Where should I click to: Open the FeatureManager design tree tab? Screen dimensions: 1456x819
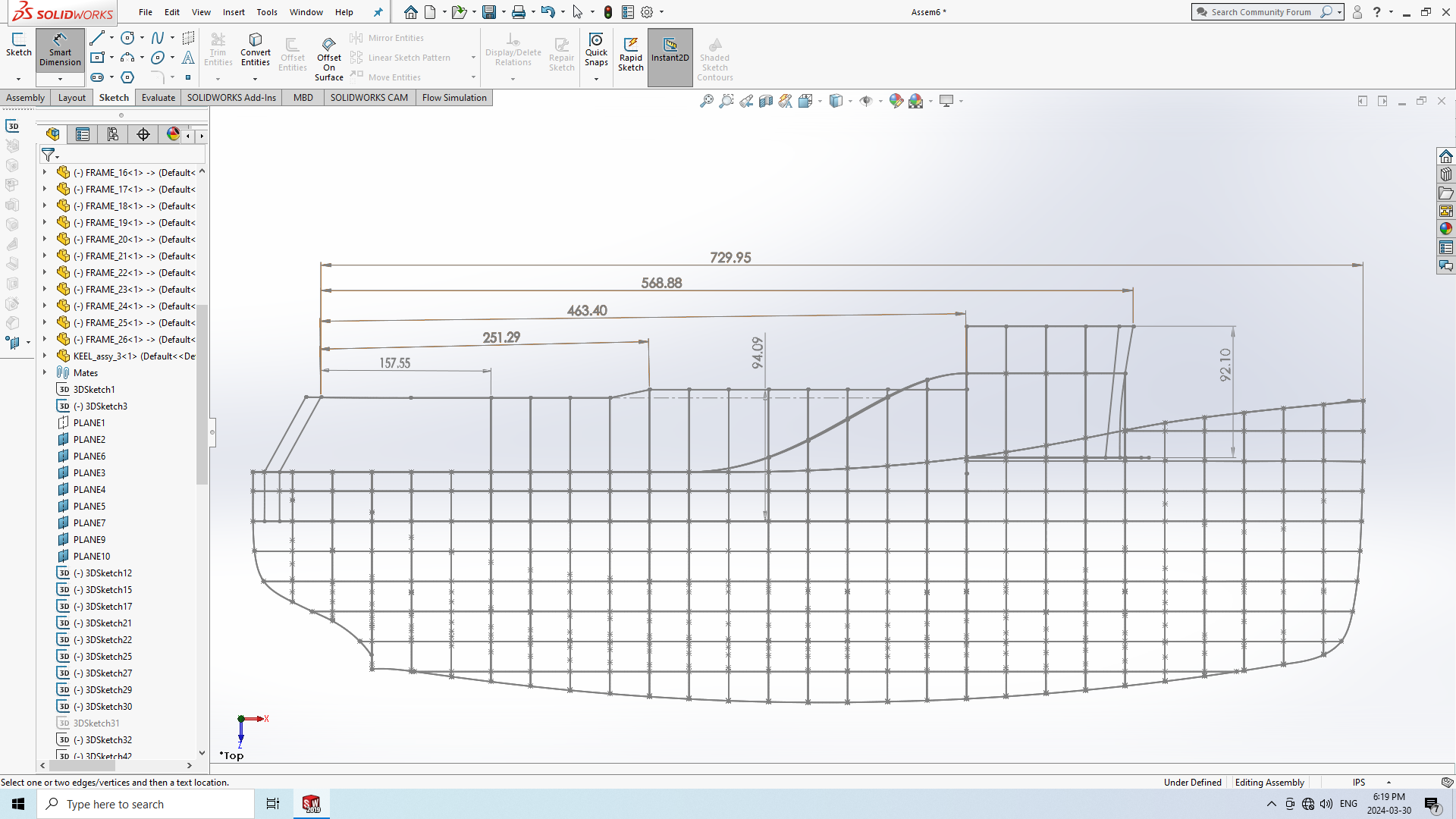coord(52,134)
